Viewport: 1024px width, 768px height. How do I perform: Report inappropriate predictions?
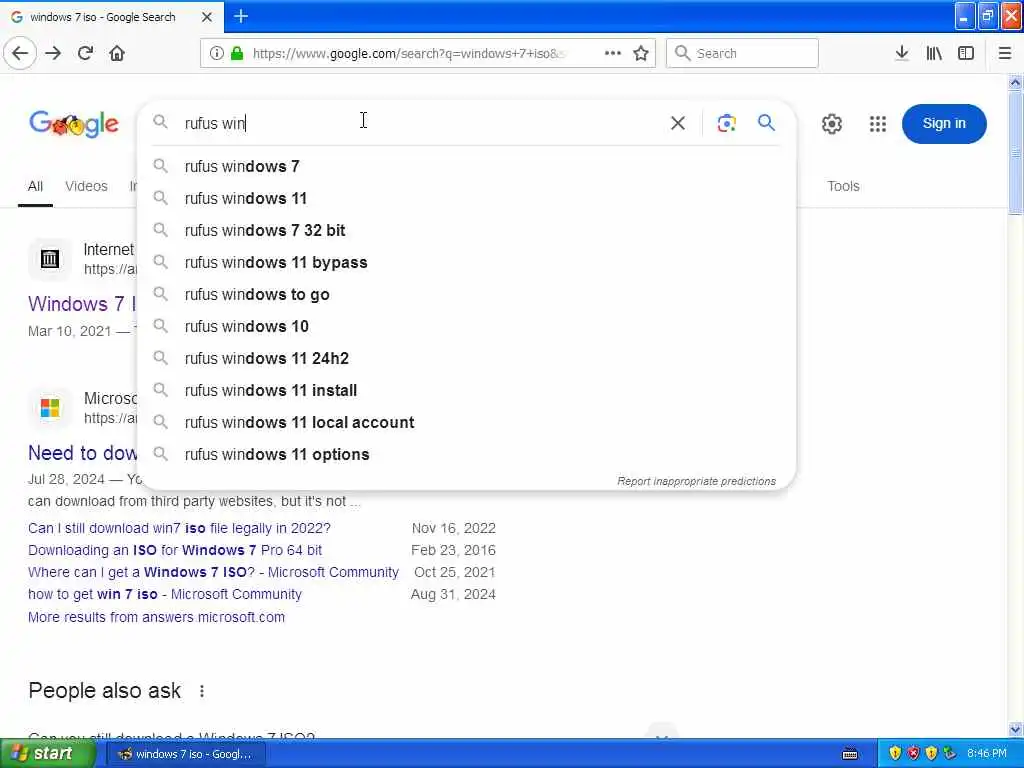pyautogui.click(x=696, y=481)
